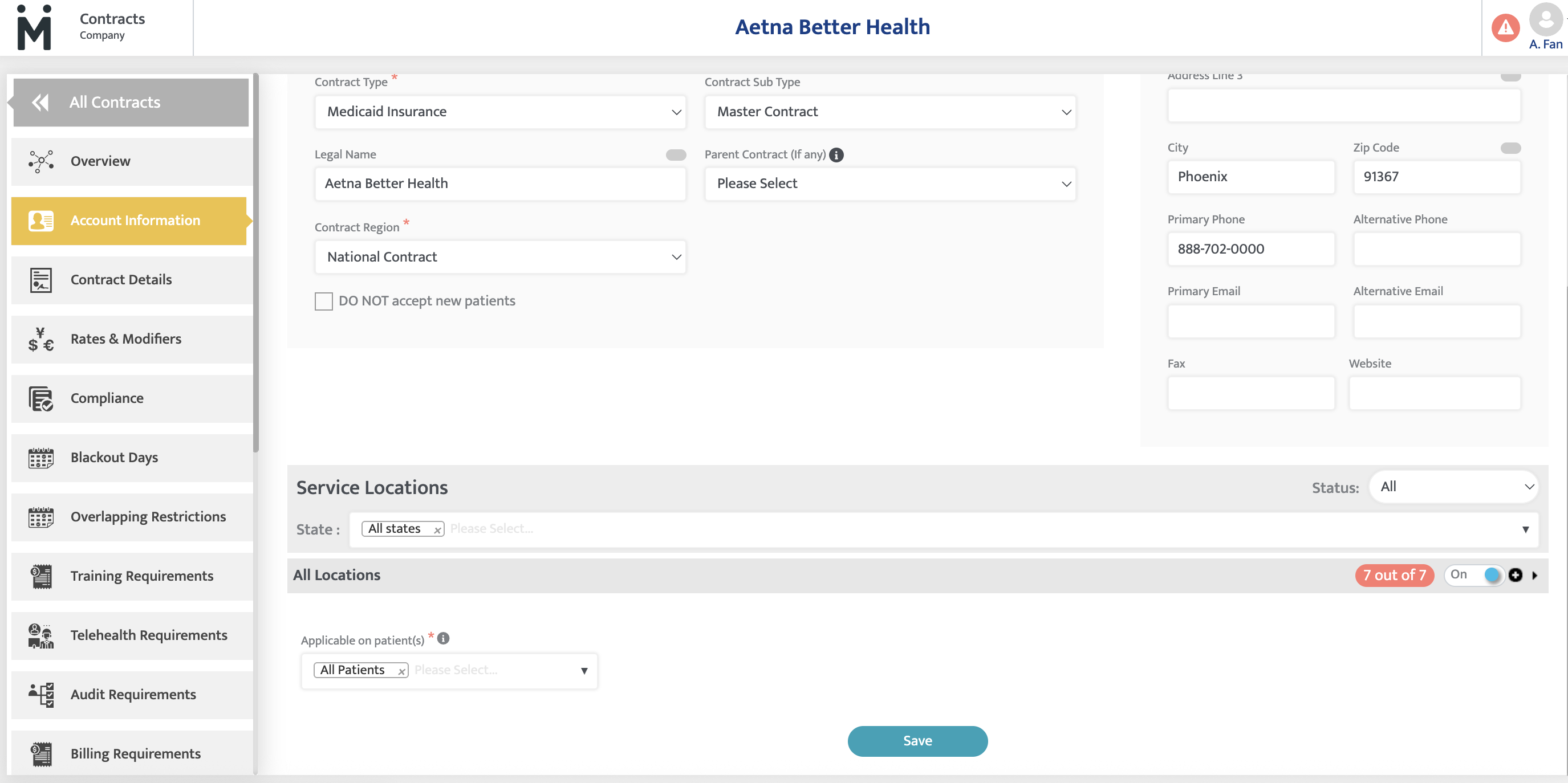Click the Training Requirements icon
This screenshot has width=1568, height=783.
[41, 576]
